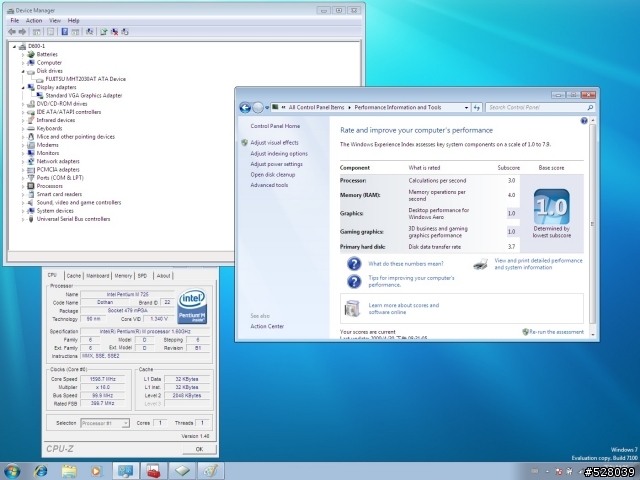Click the Back button in Control Panel window
Viewport: 640px width, 480px height.
pos(245,108)
